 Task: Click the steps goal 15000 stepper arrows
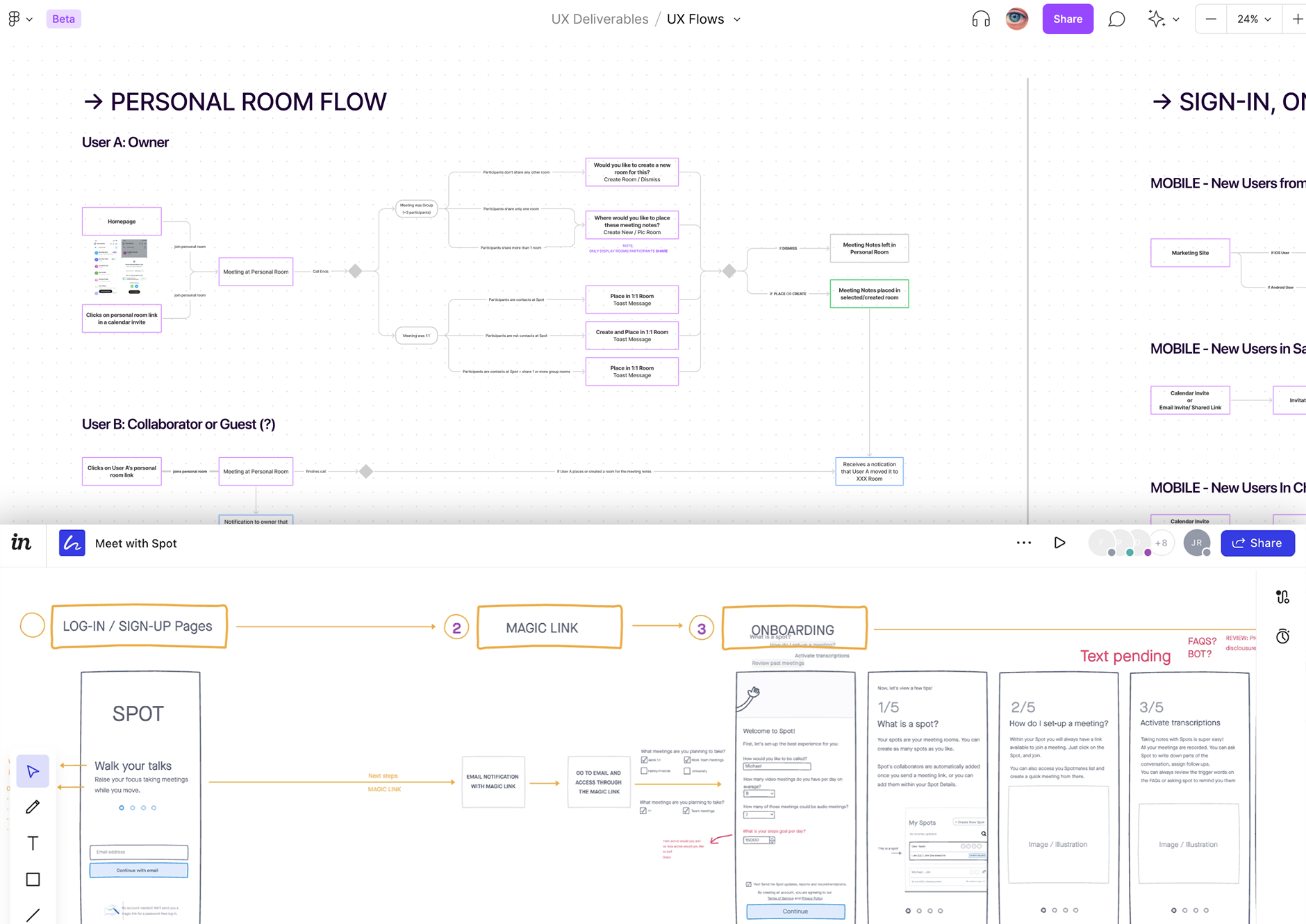pyautogui.click(x=772, y=840)
